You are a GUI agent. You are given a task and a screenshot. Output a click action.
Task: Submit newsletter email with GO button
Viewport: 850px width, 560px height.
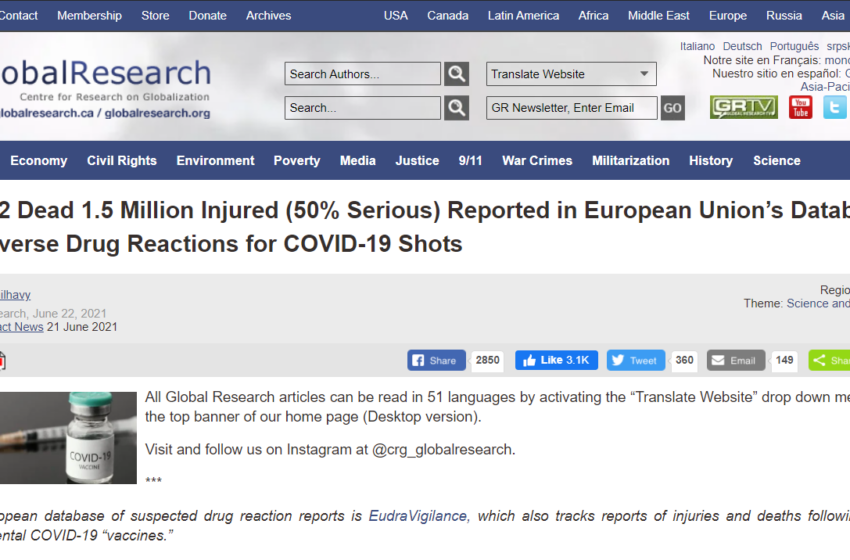pos(672,108)
